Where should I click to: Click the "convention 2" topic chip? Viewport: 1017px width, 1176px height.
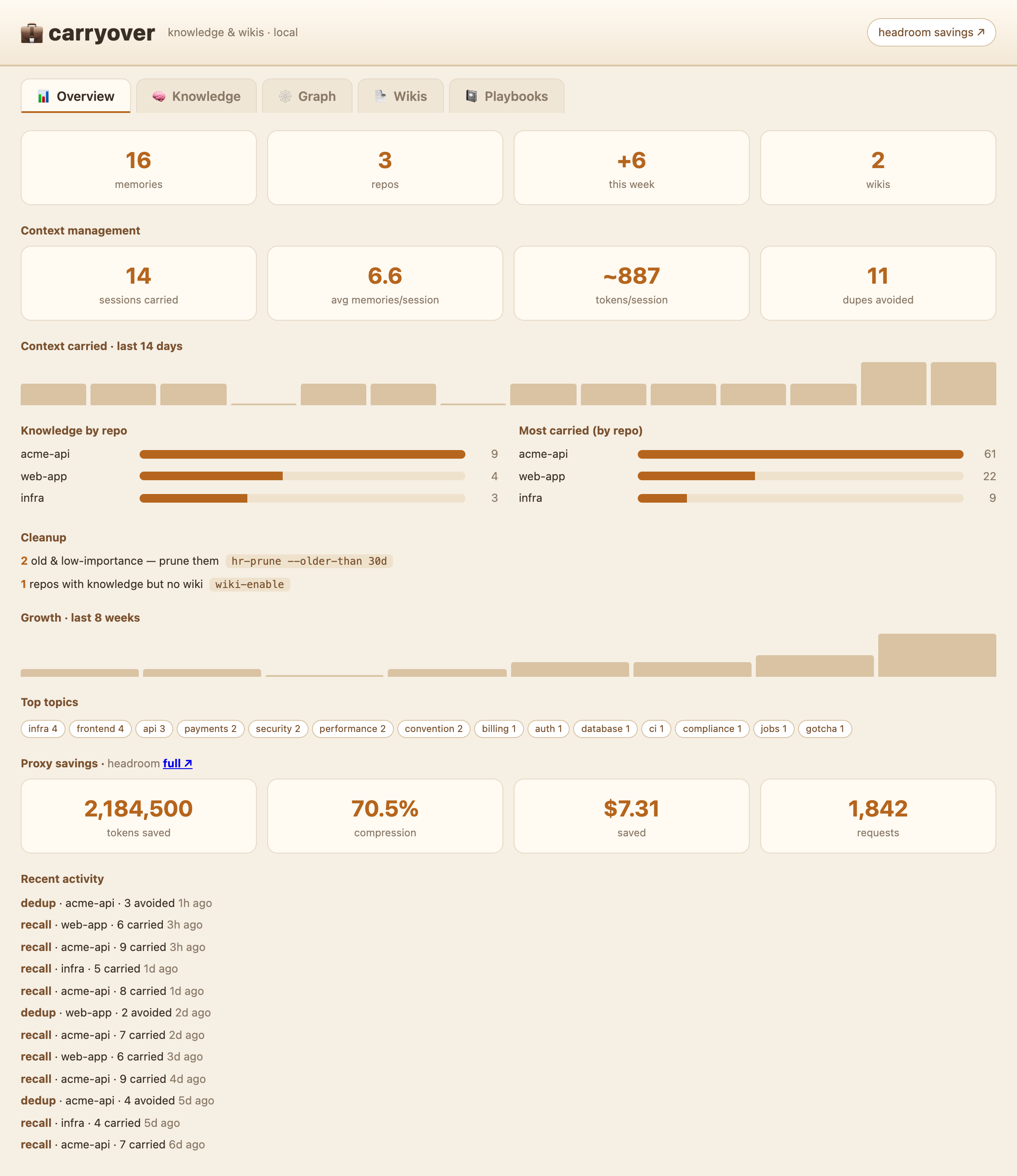coord(434,729)
